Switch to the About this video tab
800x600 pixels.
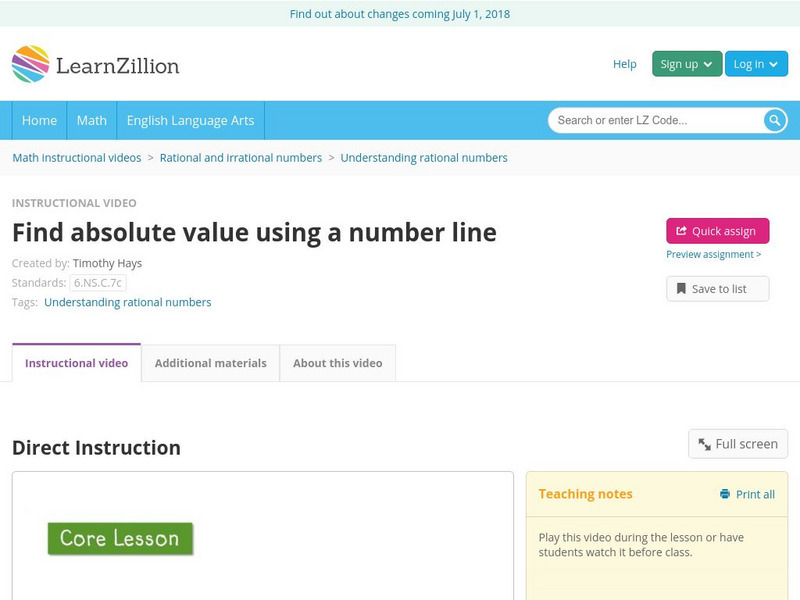tap(337, 363)
